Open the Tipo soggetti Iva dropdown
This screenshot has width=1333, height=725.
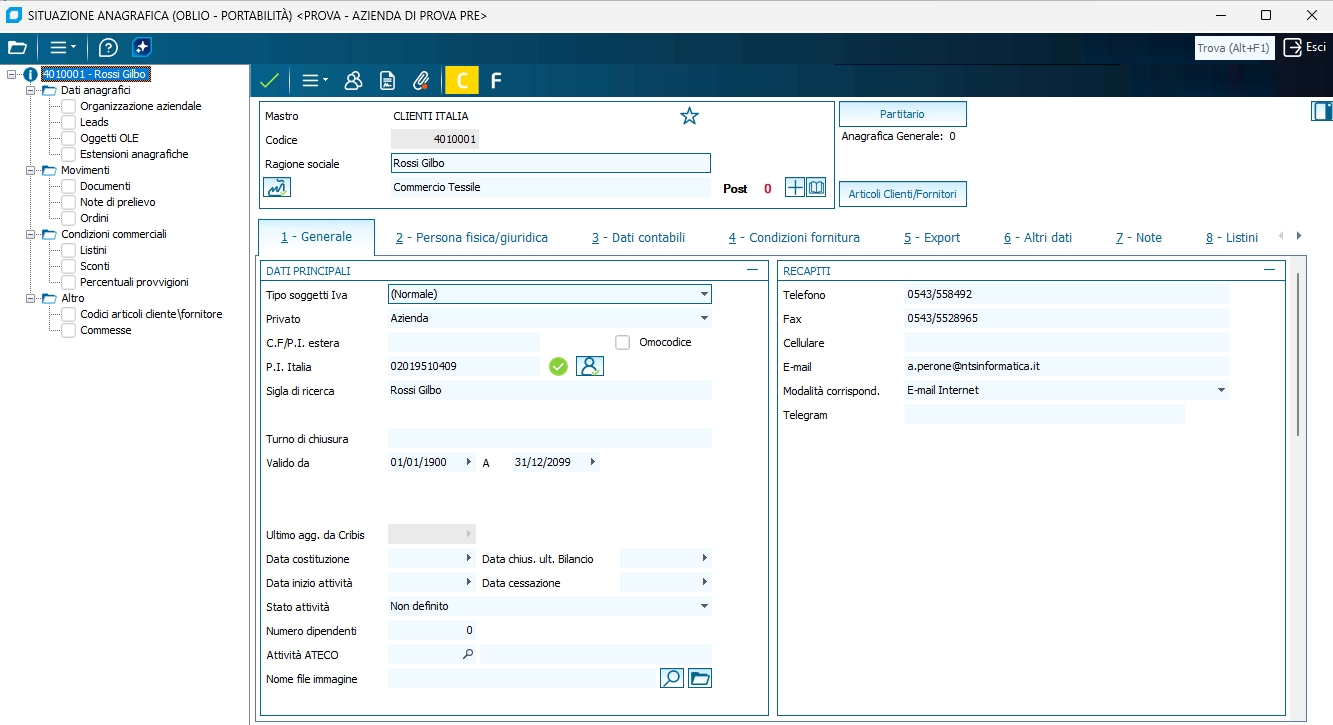[x=704, y=294]
